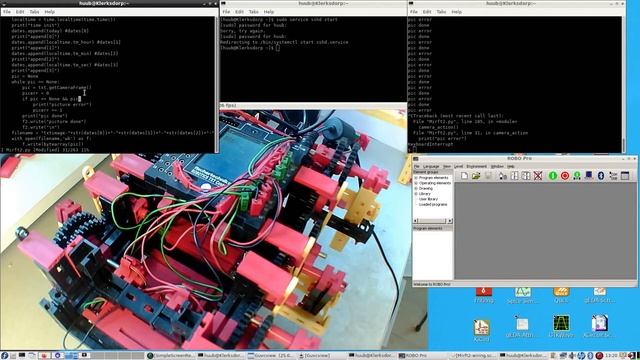Screen dimensions: 640x360
Task: Click the New file icon in ROBO Pro
Action: click(464, 176)
